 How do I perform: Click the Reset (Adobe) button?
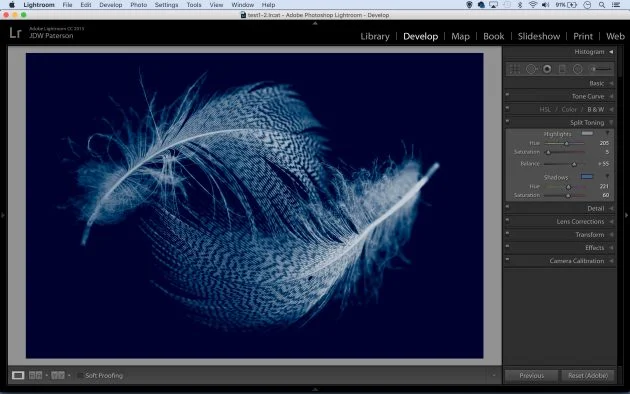(x=588, y=376)
